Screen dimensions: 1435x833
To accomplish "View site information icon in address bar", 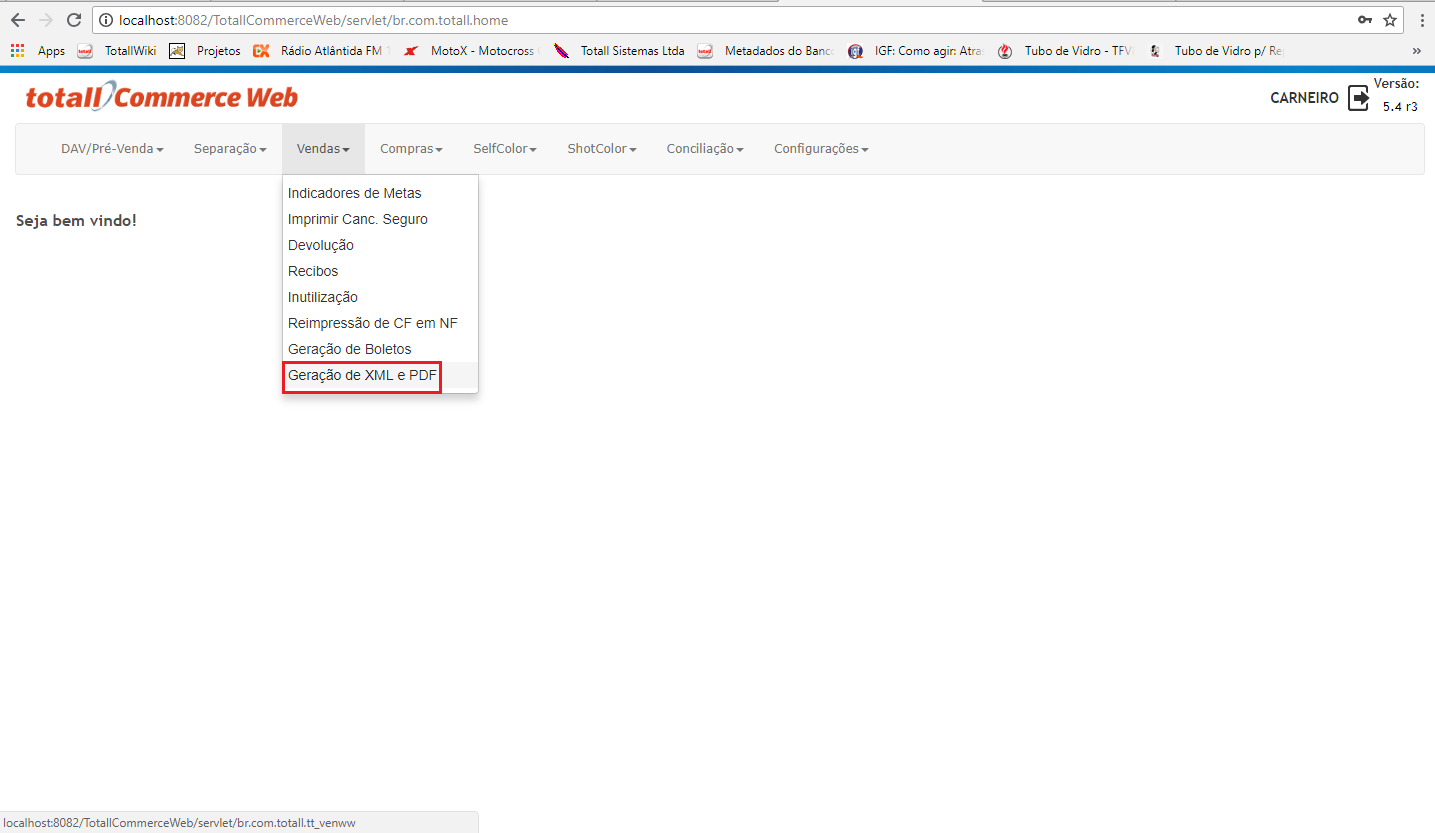I will (x=106, y=20).
